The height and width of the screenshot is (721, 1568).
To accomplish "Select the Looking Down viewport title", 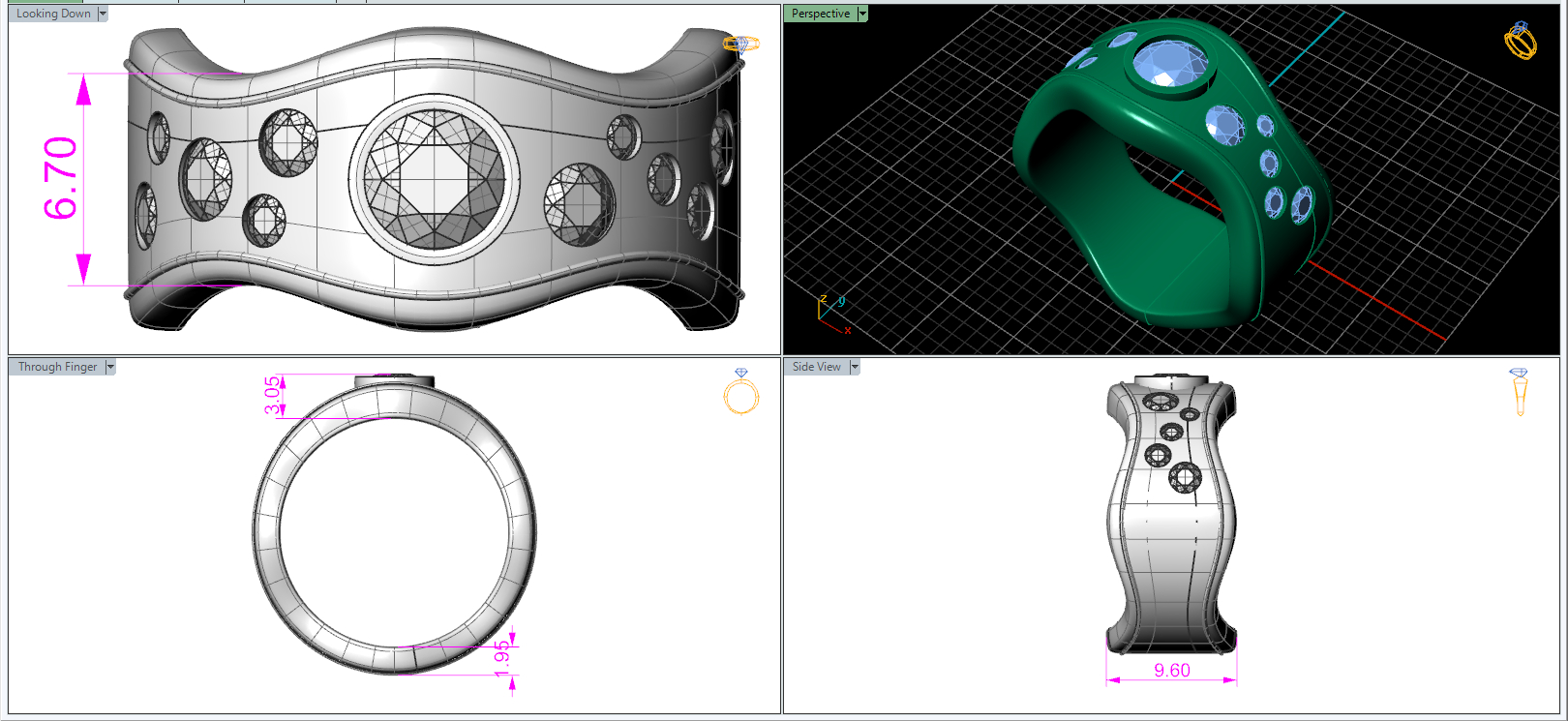I will pyautogui.click(x=53, y=14).
